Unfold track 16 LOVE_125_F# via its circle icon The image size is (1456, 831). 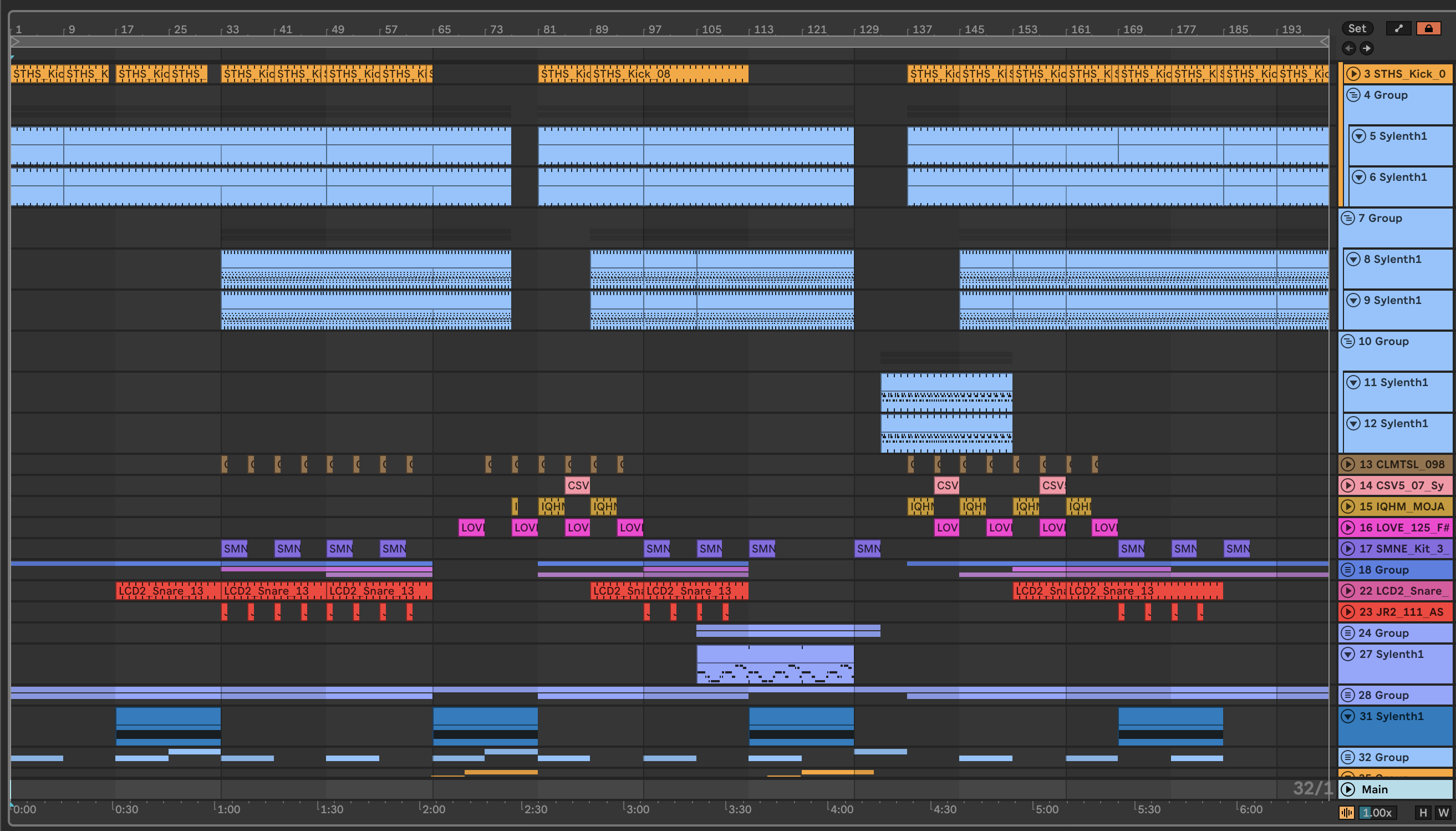coord(1348,528)
